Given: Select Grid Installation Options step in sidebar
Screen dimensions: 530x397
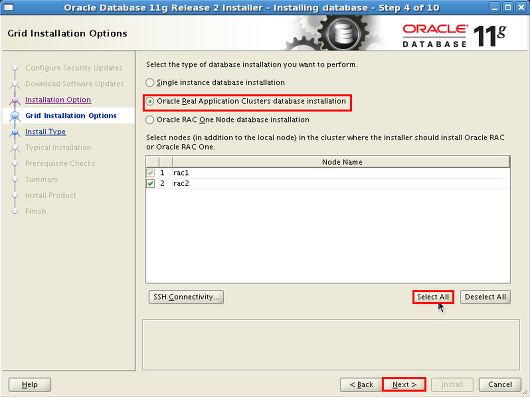Looking at the screenshot, I should [x=71, y=116].
